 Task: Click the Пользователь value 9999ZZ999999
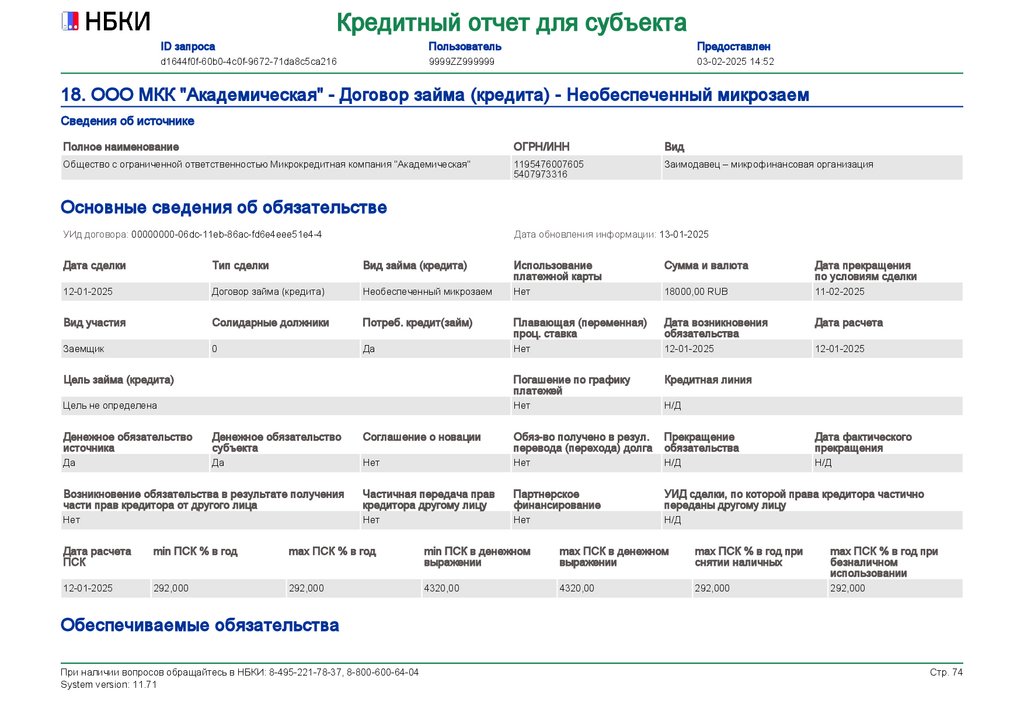tap(461, 61)
